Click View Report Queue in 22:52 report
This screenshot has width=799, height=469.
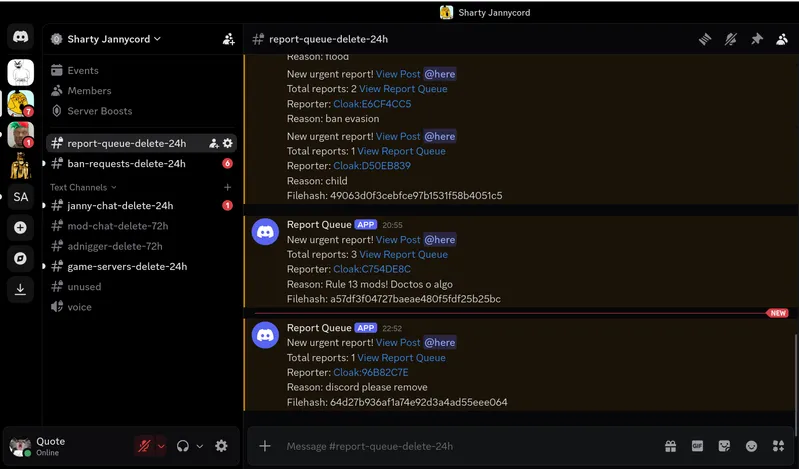point(402,358)
